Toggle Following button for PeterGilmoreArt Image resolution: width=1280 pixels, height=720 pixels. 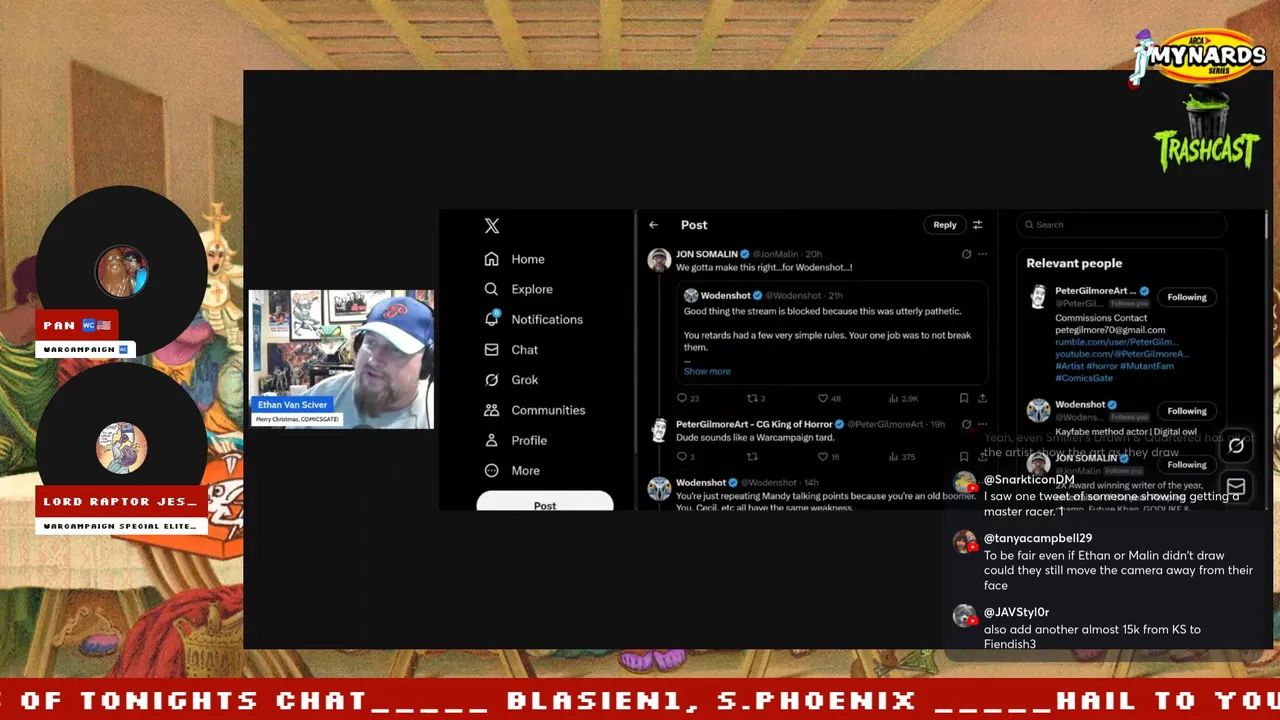1187,297
